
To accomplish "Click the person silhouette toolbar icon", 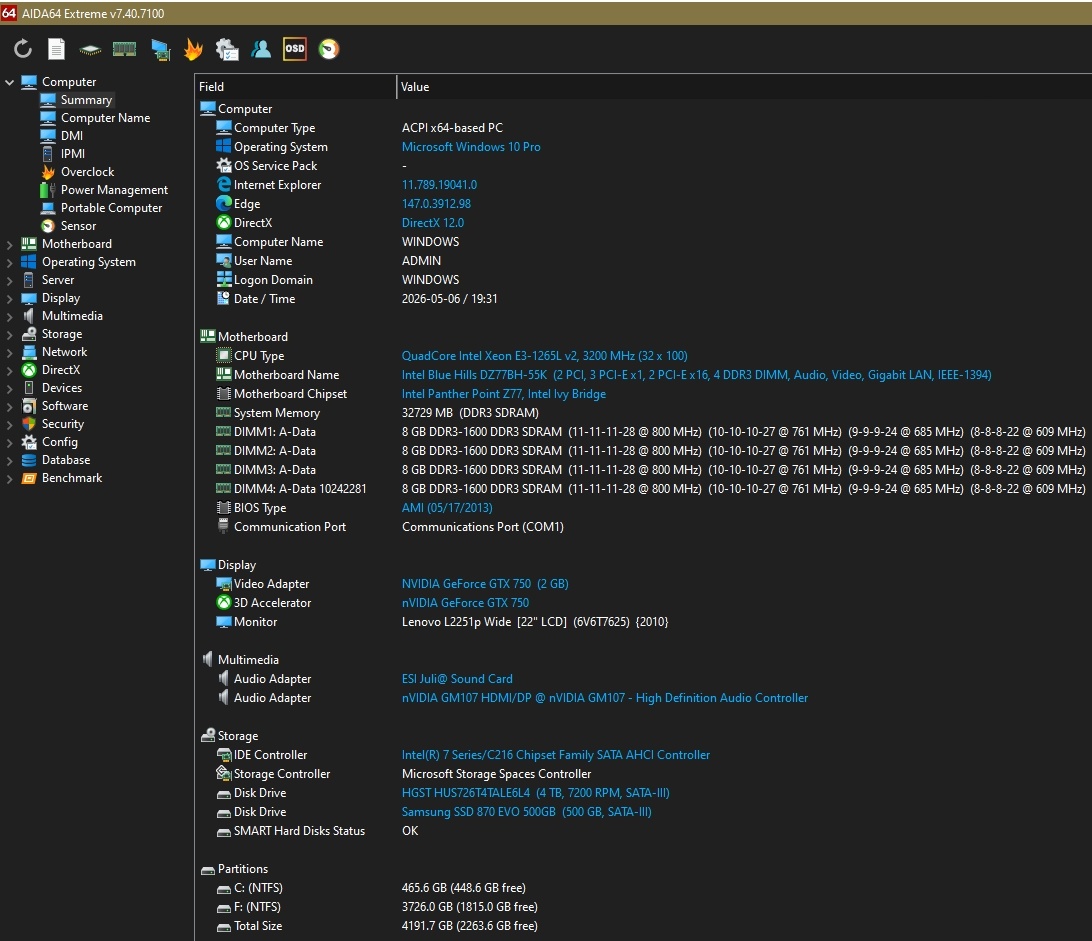I will point(261,49).
